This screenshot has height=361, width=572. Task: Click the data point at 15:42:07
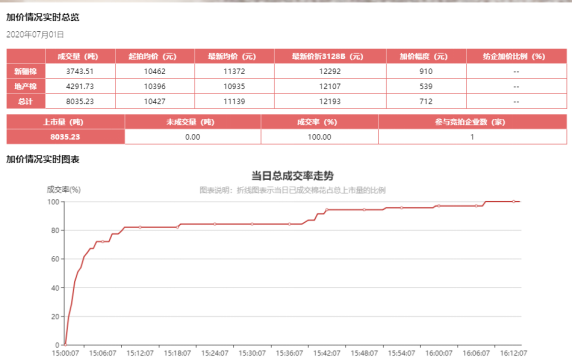327,210
